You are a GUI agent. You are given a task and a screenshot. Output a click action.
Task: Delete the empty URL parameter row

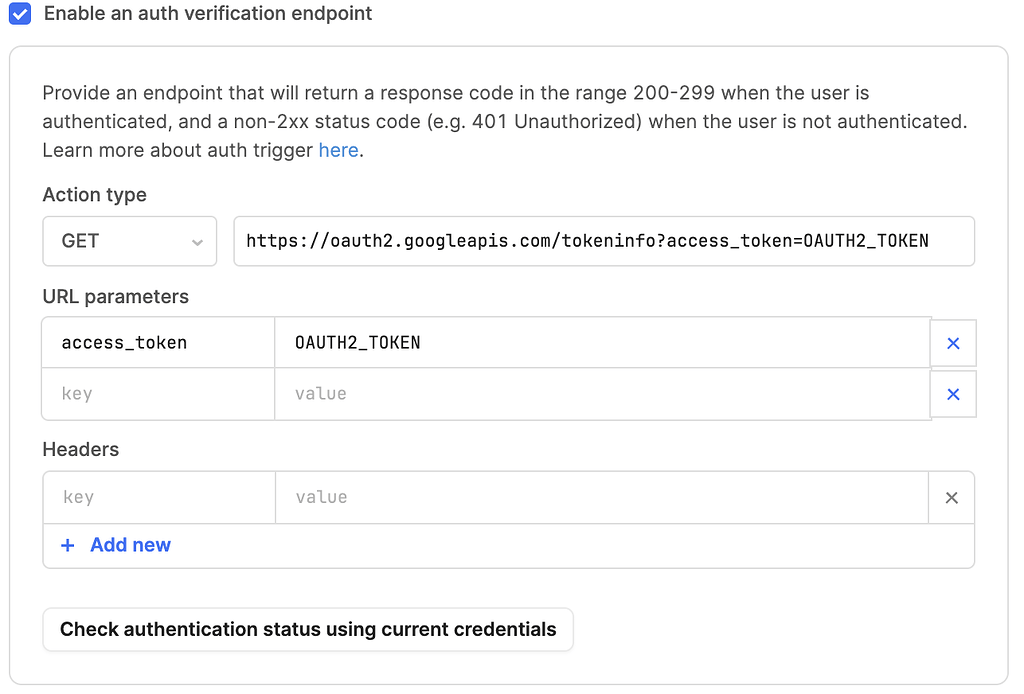point(953,394)
